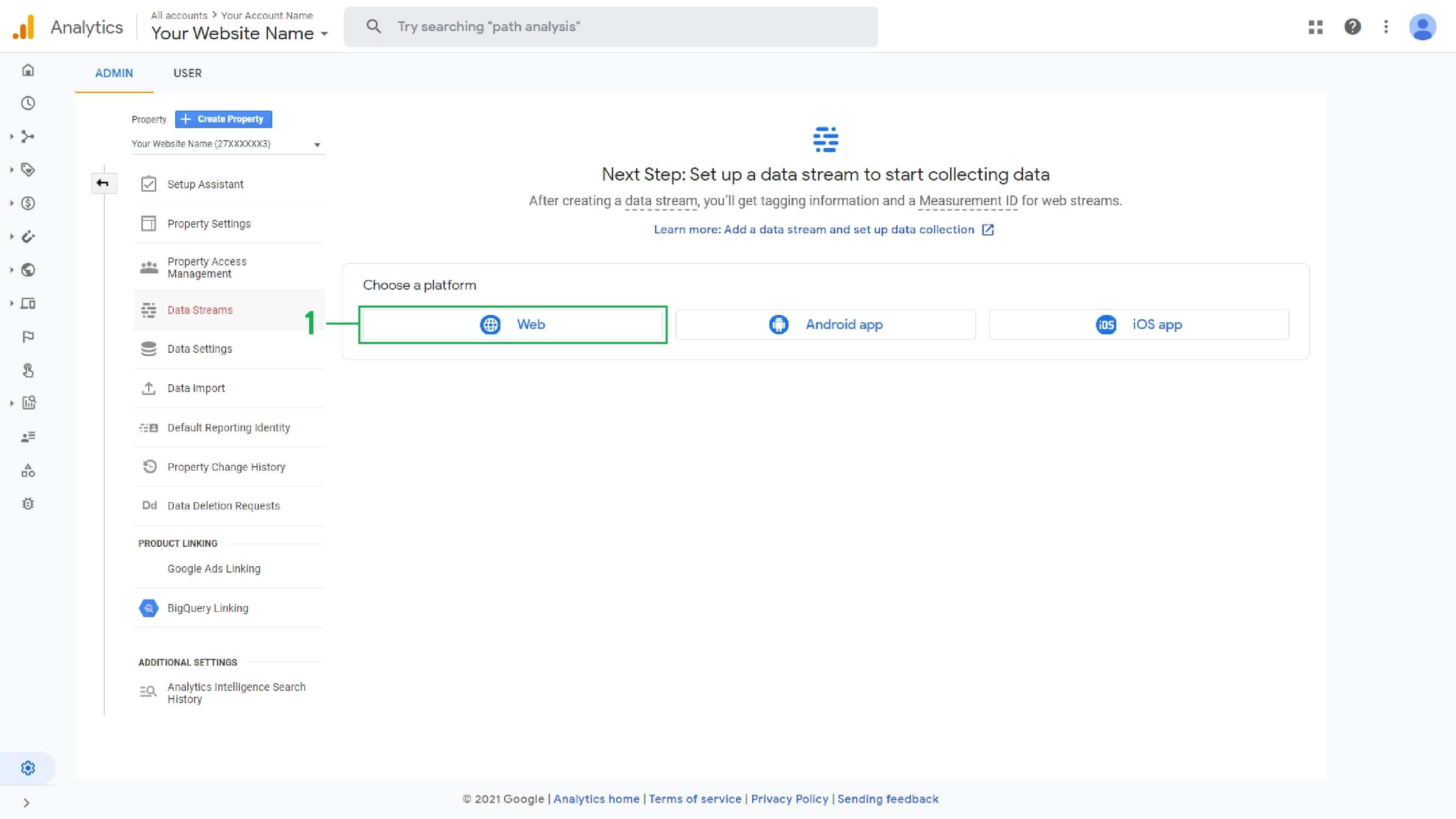This screenshot has height=819, width=1456.
Task: Open the Monetization dollar icon in sidebar
Action: pos(27,203)
